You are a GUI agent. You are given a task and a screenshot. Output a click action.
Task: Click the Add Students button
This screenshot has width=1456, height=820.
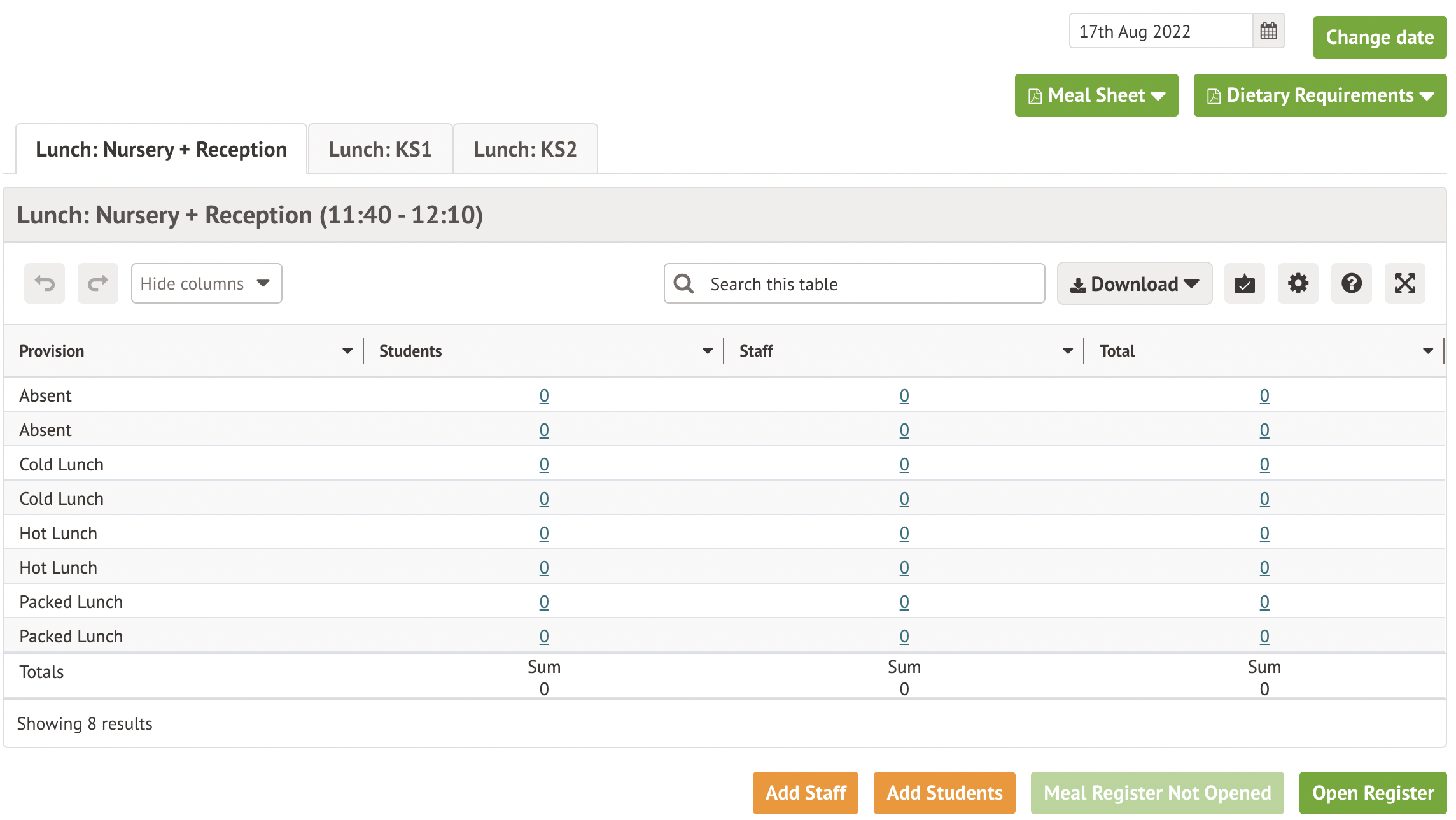click(944, 793)
